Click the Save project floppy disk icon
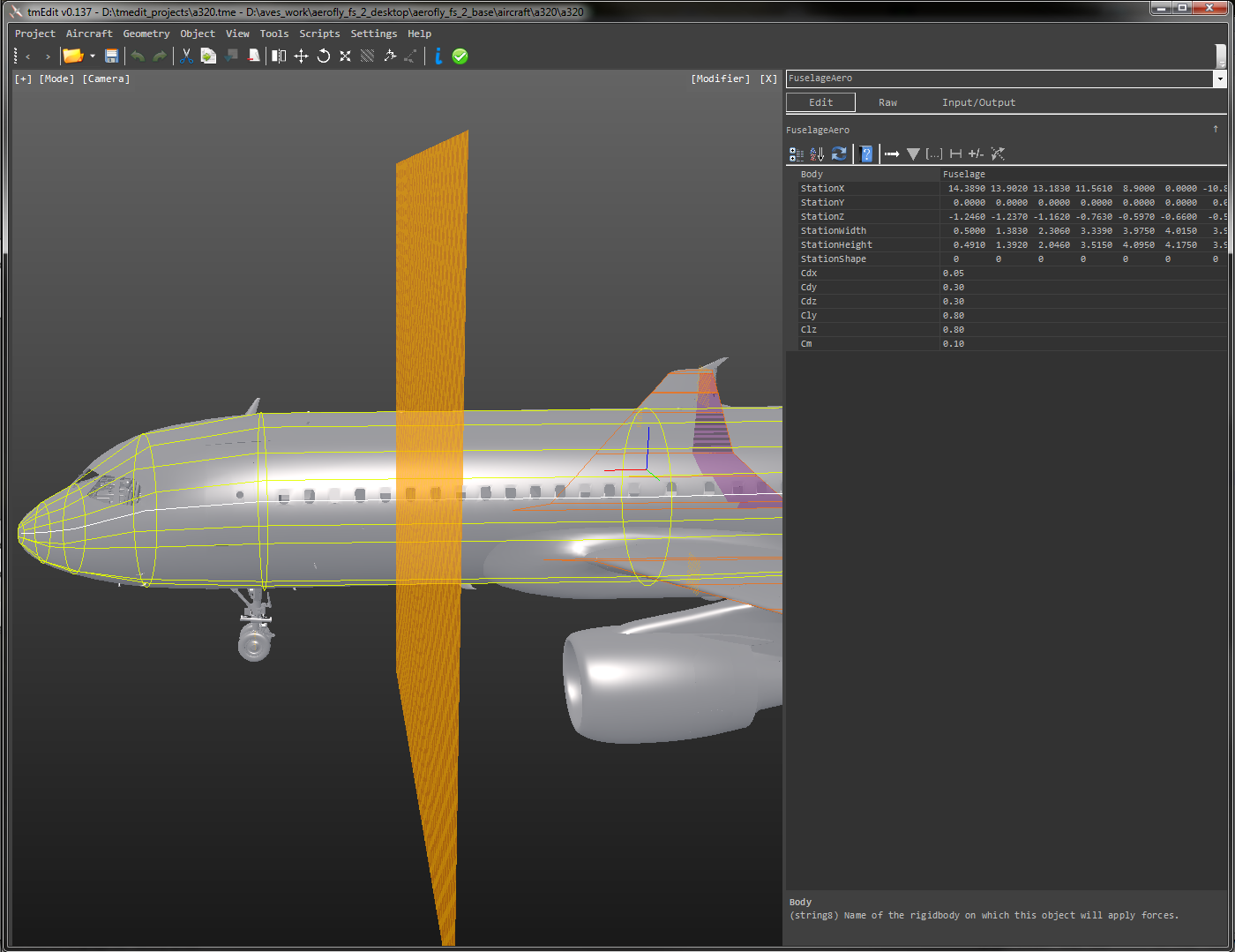The image size is (1235, 952). point(111,56)
